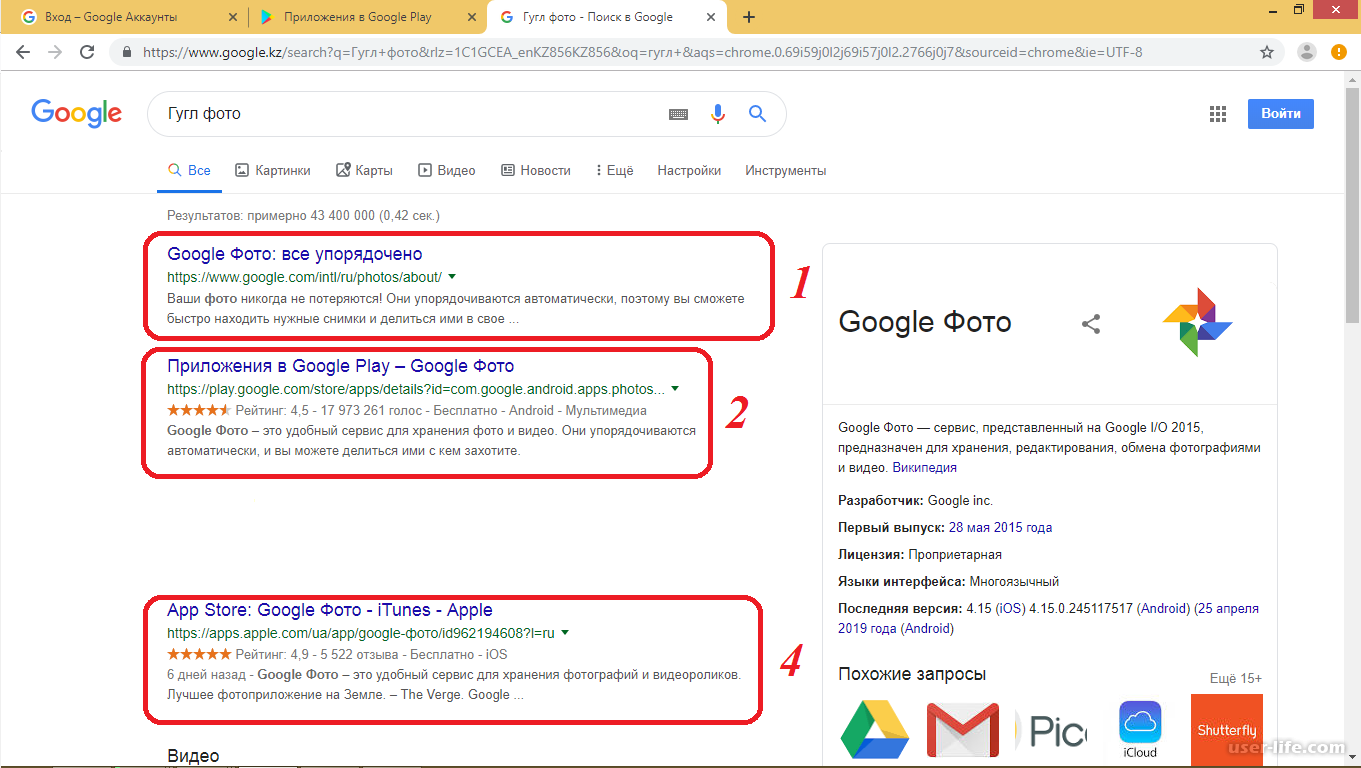This screenshot has height=768, width=1361.
Task: Click the 'Результатов: примерно 43 400 000' text
Action: click(x=270, y=215)
